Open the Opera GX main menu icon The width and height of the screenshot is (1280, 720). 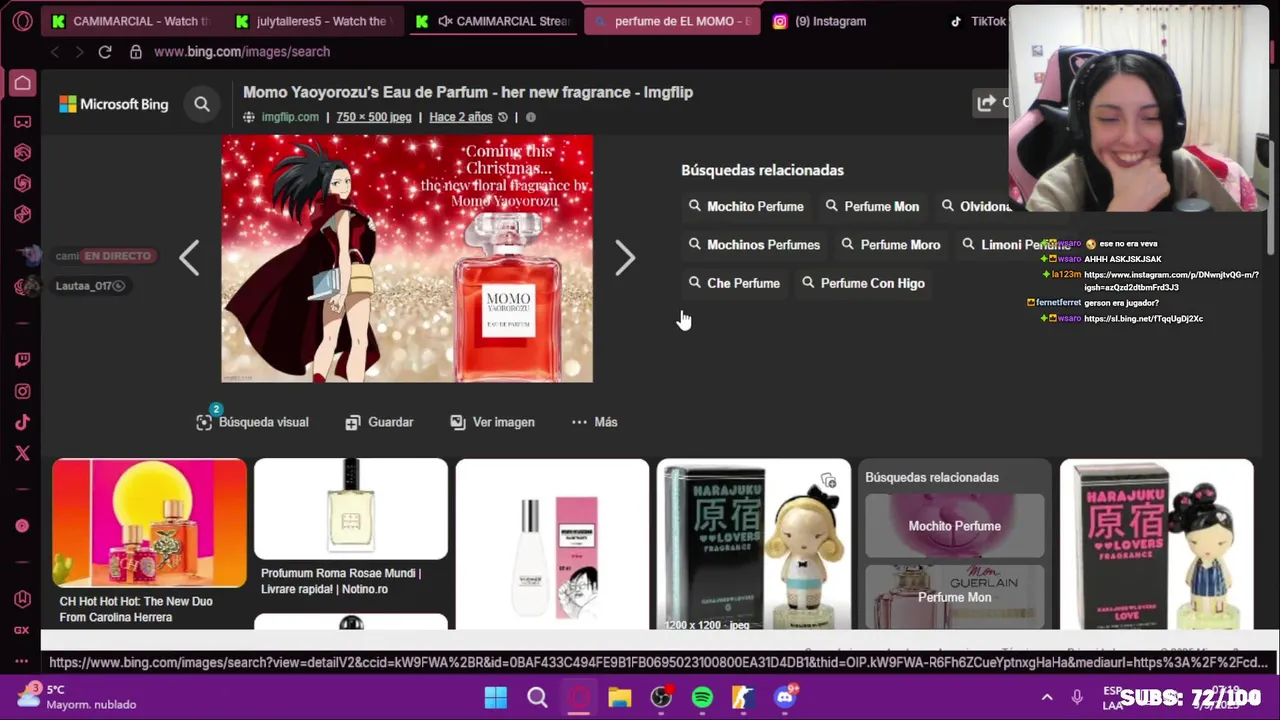22,21
